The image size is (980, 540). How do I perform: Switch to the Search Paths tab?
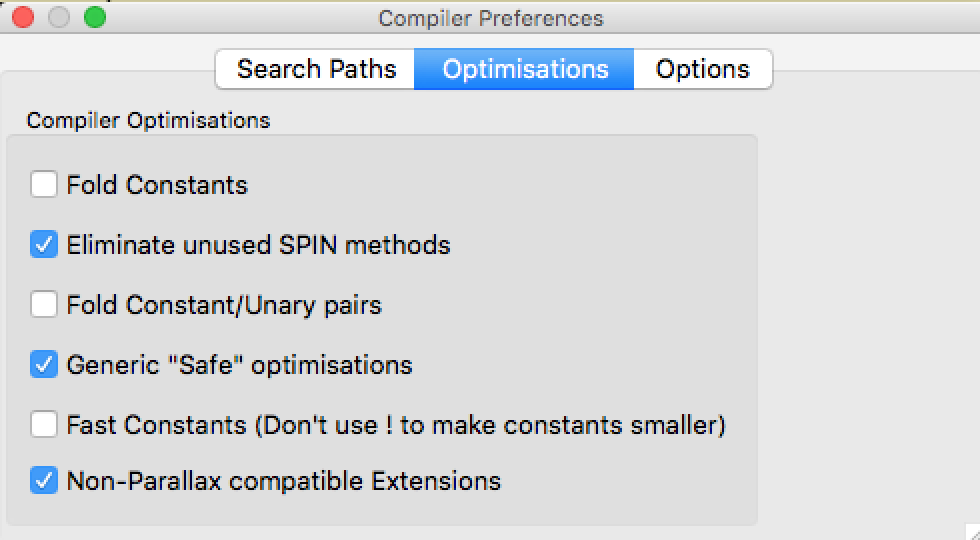point(316,69)
